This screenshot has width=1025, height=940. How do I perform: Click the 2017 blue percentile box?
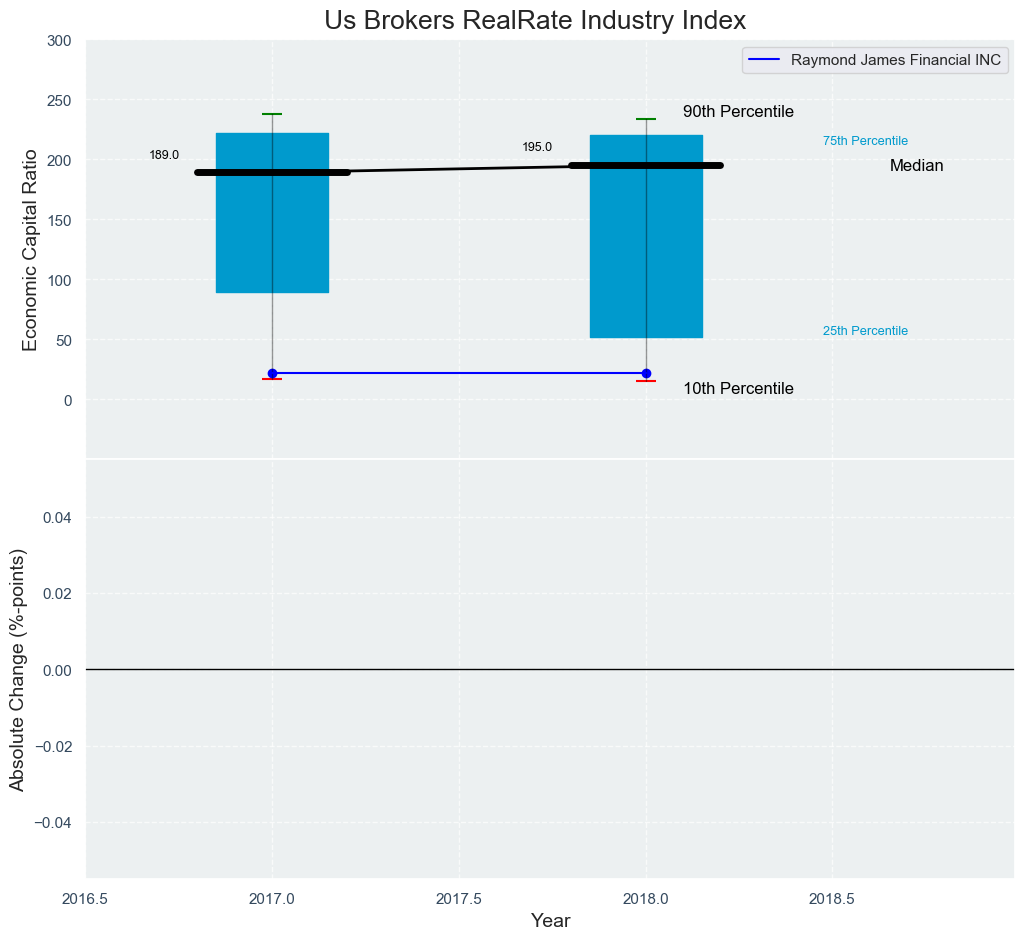coord(273,213)
